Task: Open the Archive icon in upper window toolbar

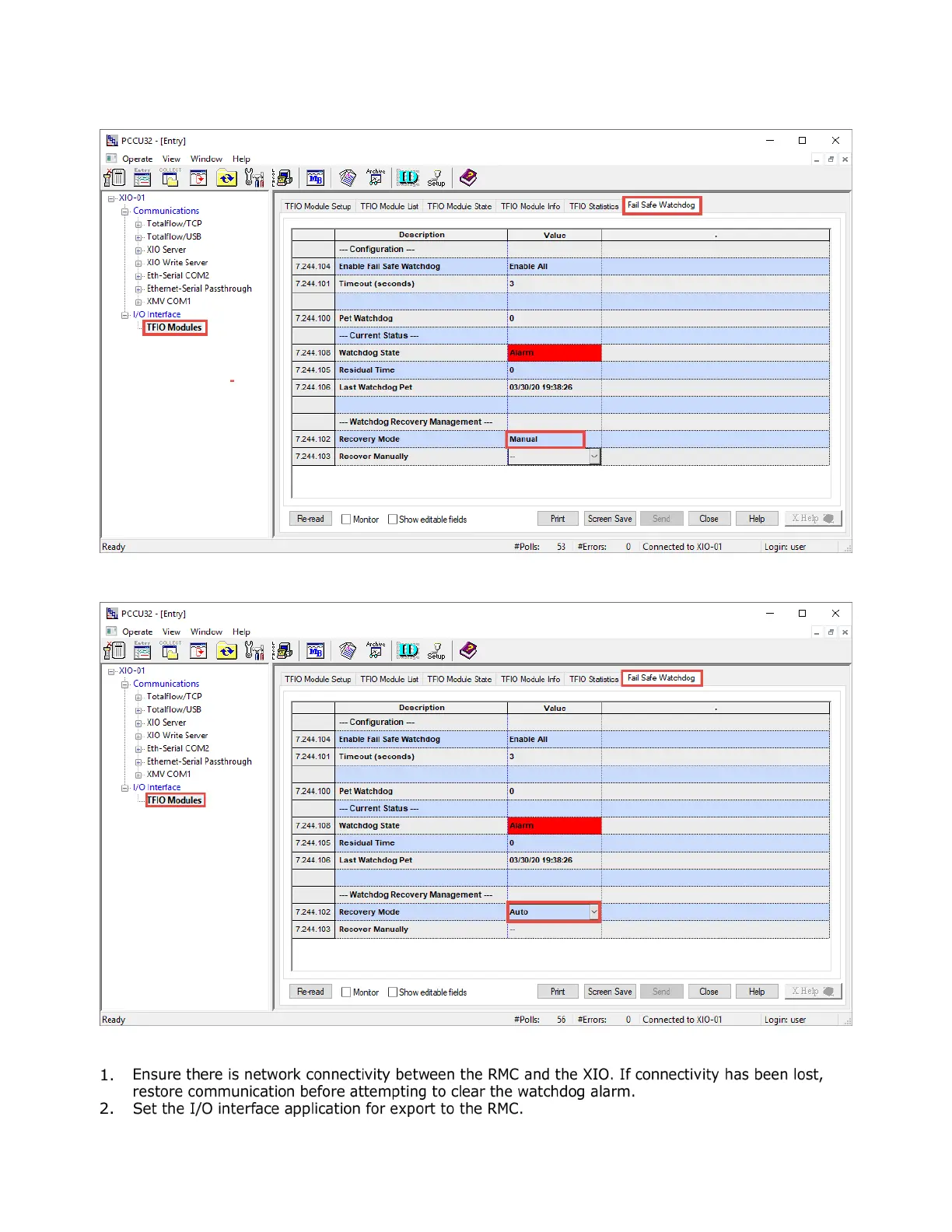Action: coord(376,178)
